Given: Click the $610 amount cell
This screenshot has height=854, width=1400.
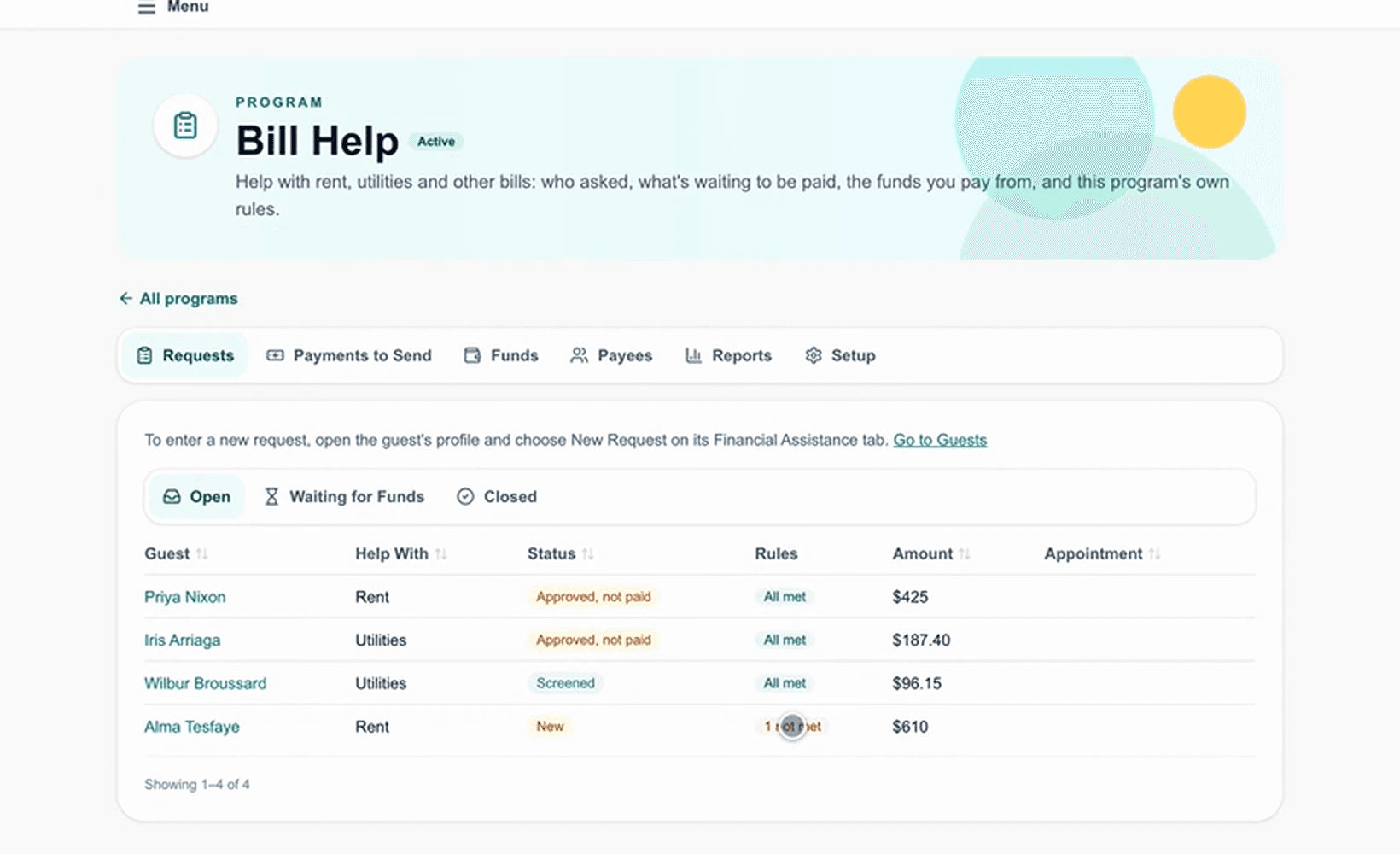Looking at the screenshot, I should pyautogui.click(x=910, y=727).
